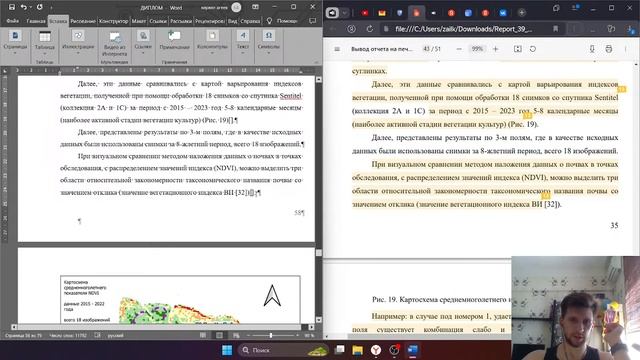Open the comments pane icon in Word title area
Screen dimensions: 640x360
[x=313, y=21]
